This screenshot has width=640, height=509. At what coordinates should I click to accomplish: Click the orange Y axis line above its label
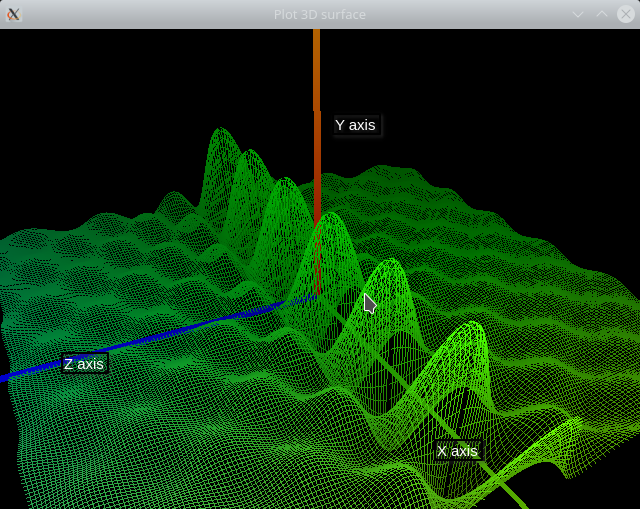[316, 70]
